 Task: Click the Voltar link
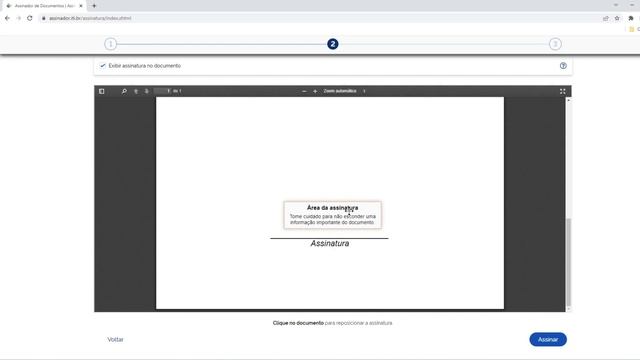coord(116,339)
